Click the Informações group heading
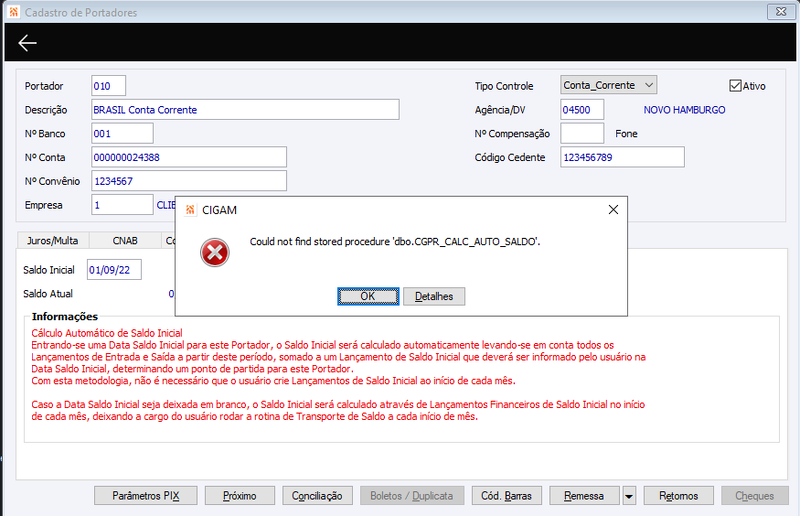 (x=65, y=316)
